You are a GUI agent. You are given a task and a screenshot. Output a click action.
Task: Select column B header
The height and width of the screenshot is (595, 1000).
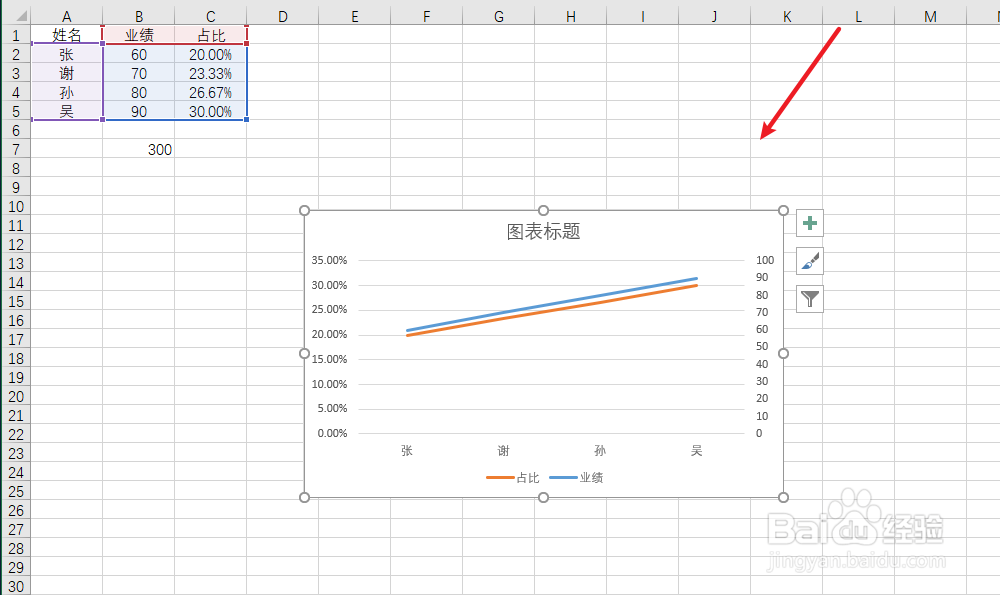click(138, 17)
